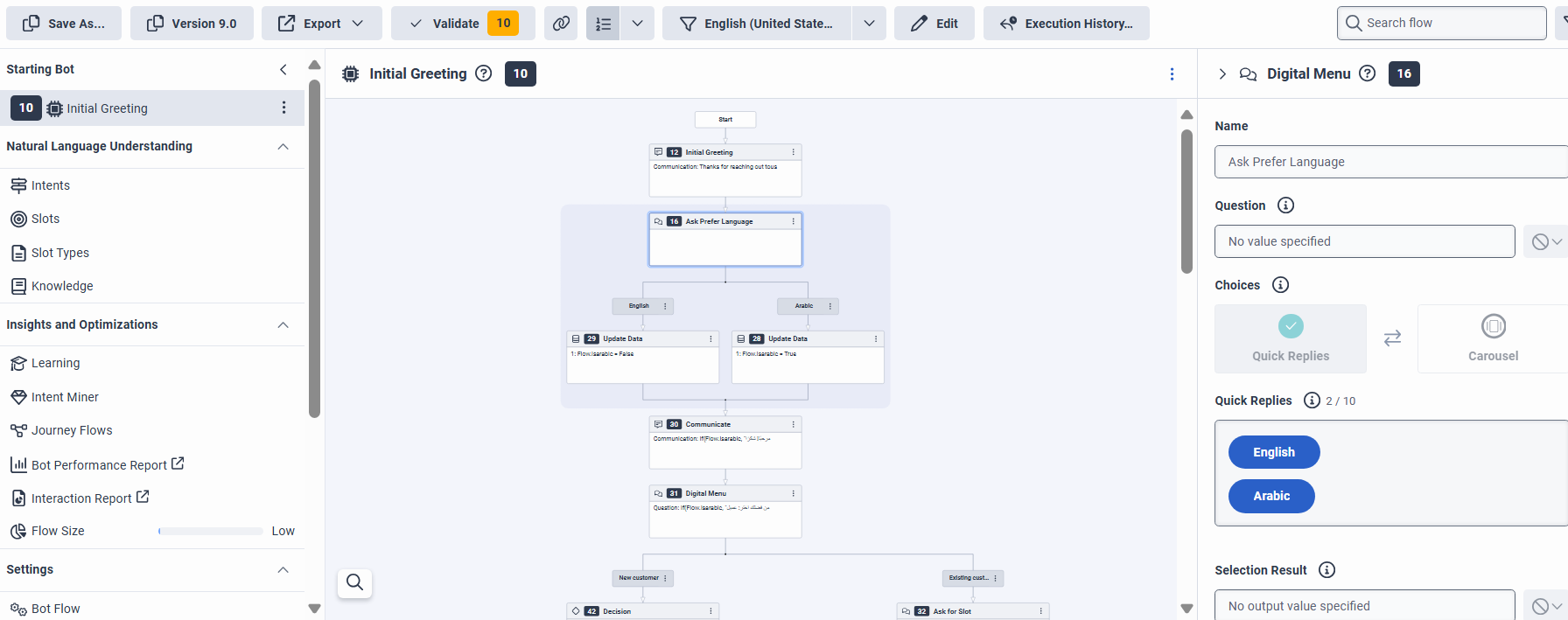Click the Flow Size indicator bar
Image resolution: width=1568 pixels, height=620 pixels.
pos(210,531)
